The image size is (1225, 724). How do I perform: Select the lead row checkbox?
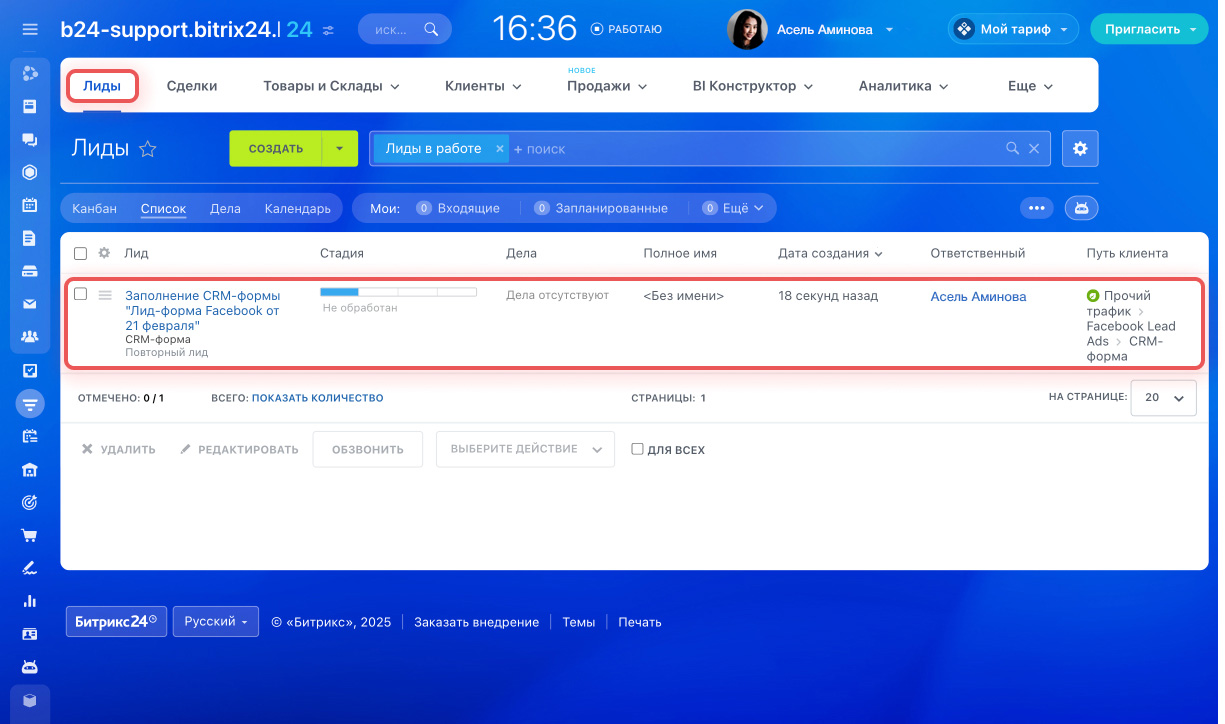(x=81, y=294)
